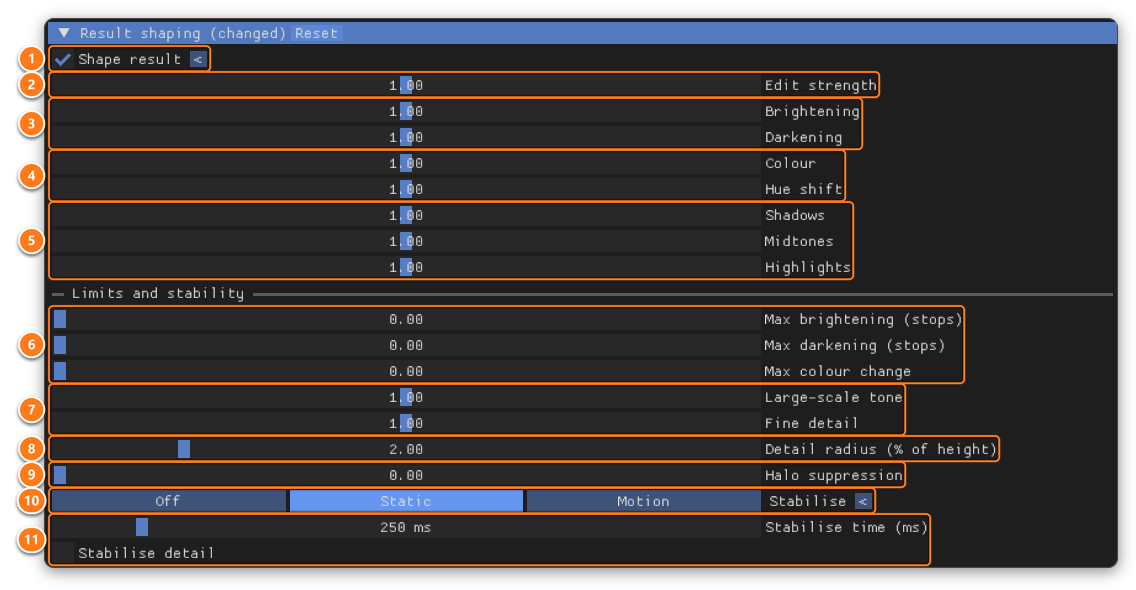Click the Hue shift slider
The height and width of the screenshot is (590, 1136).
(x=406, y=190)
